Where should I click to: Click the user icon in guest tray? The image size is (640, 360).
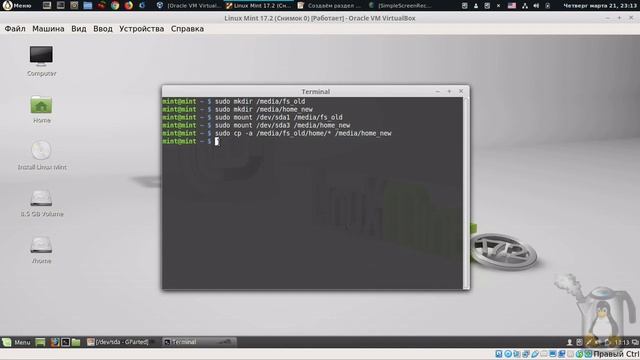click(569, 342)
